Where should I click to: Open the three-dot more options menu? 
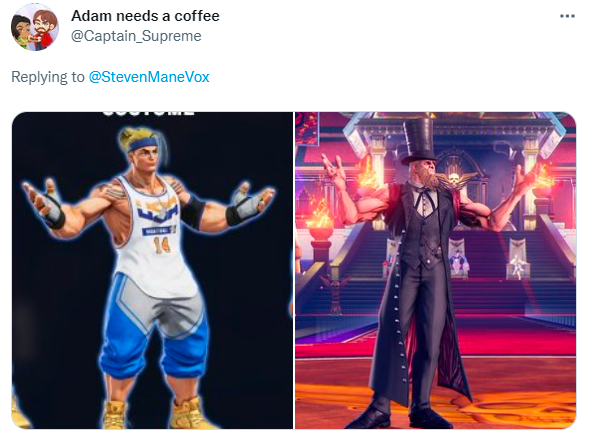(x=567, y=16)
